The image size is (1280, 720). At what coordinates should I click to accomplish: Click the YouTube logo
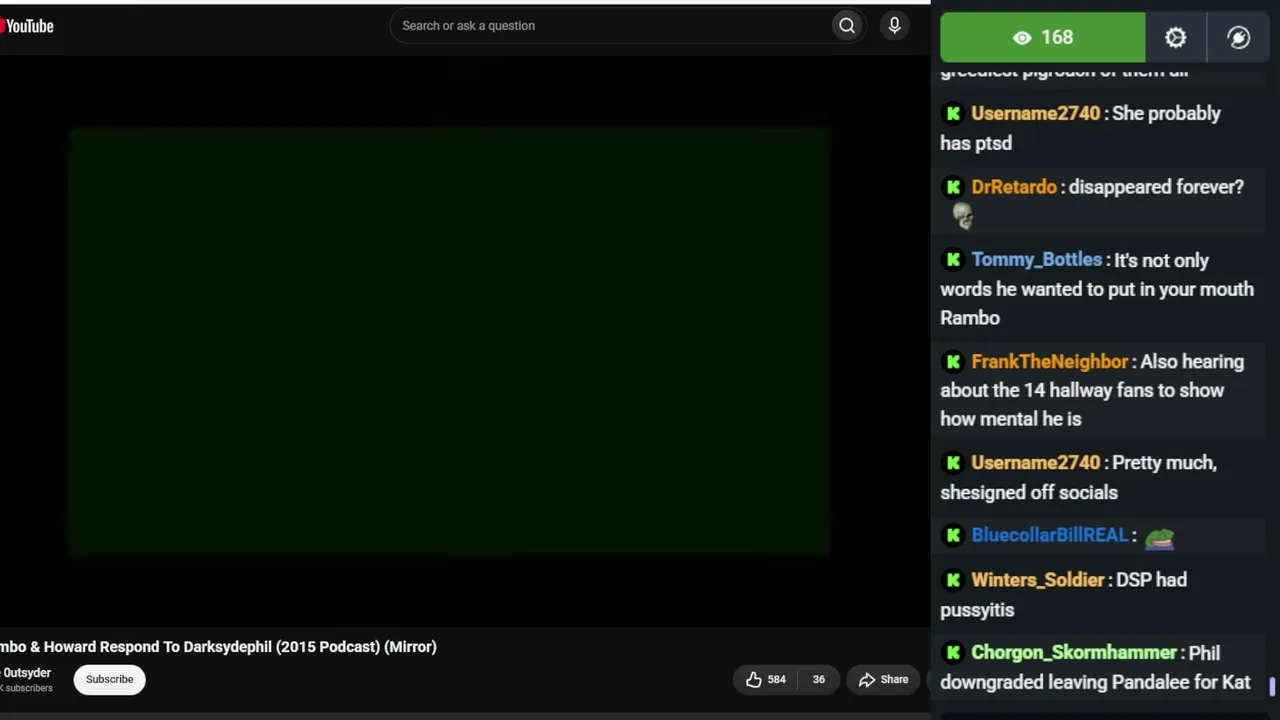[27, 26]
